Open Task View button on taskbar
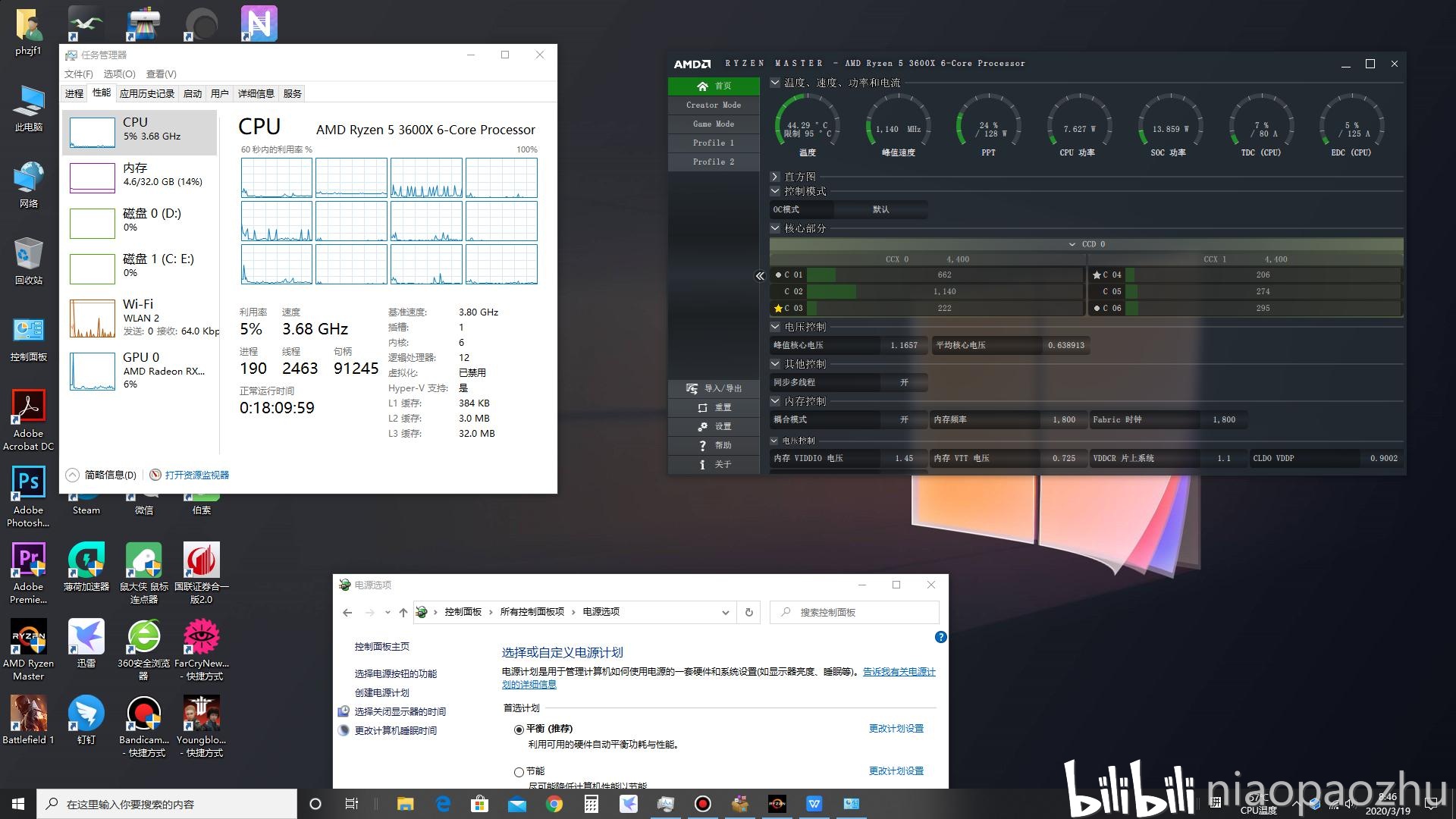1456x819 pixels. pos(351,804)
